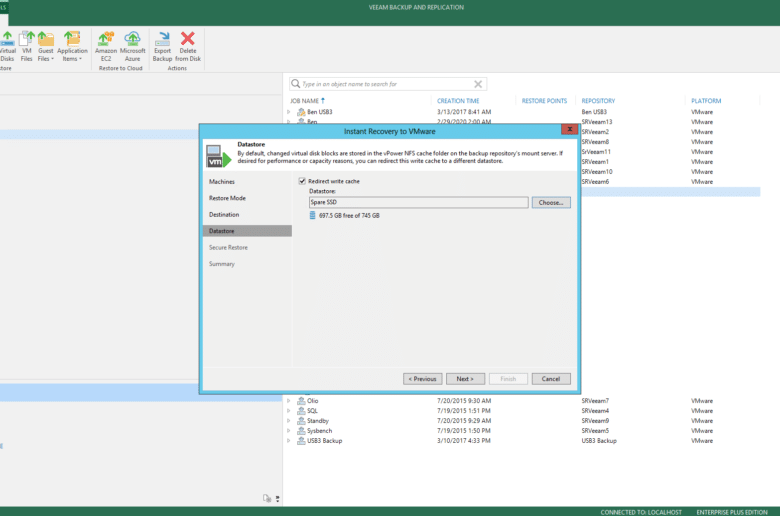This screenshot has height=516, width=780.
Task: Click the 3/13/2017 8:41 AM creation time
Action: click(464, 112)
